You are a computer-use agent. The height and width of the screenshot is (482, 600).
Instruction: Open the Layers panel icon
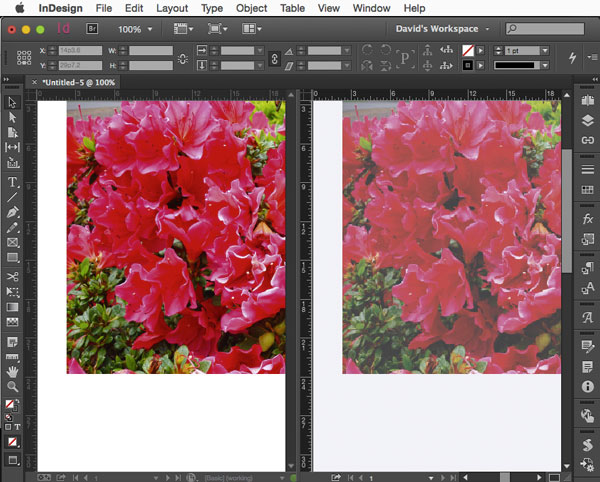588,121
